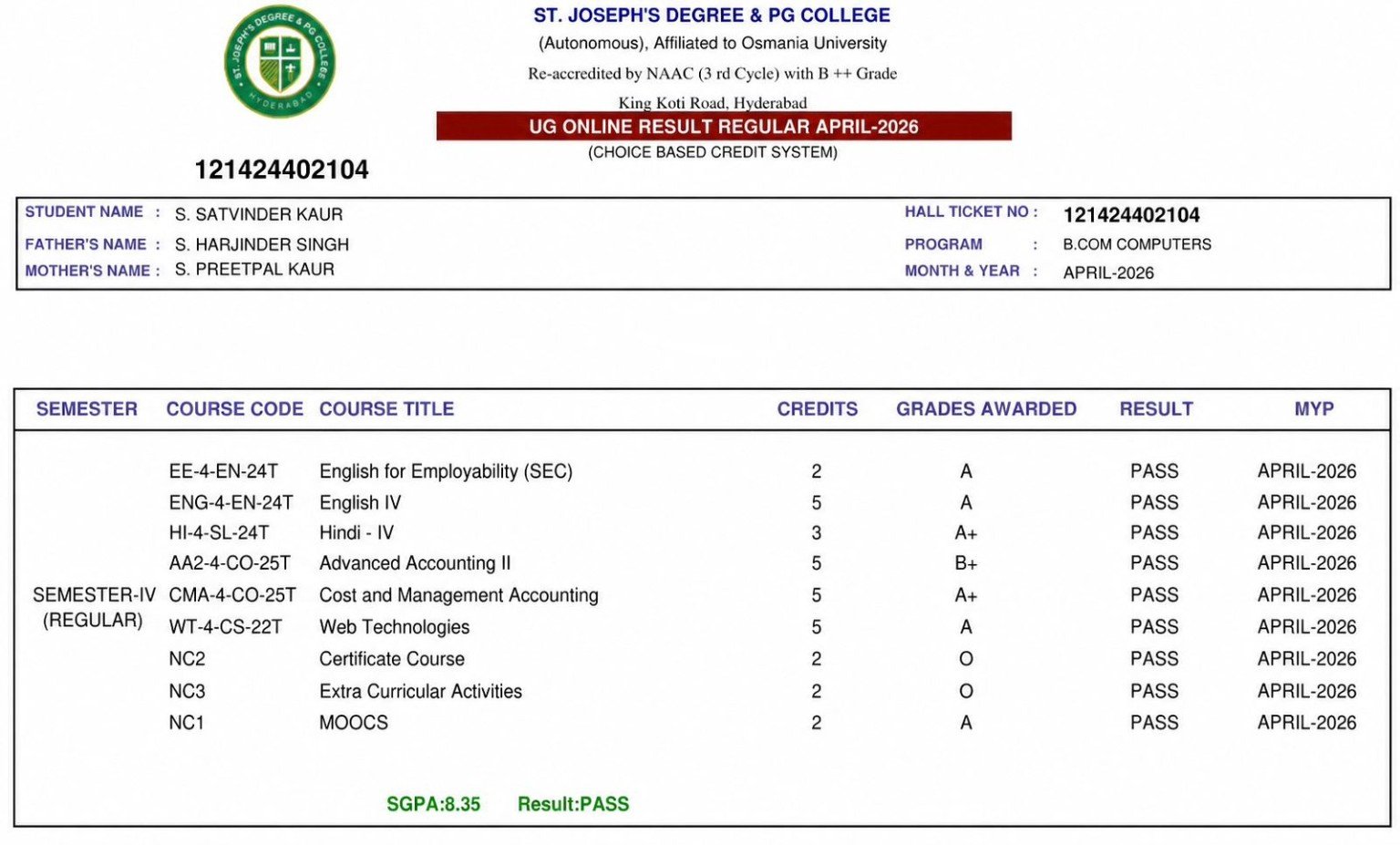Click the O grade for Extra Curricular Activities

(x=966, y=691)
